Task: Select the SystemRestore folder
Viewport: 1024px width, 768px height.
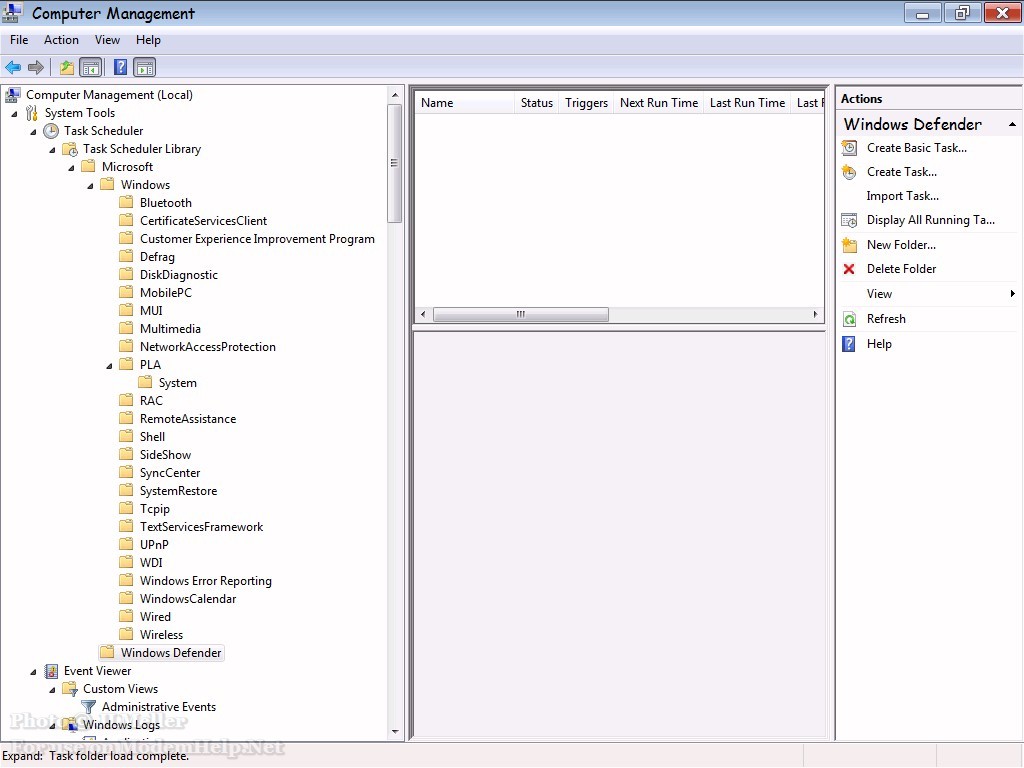Action: (178, 491)
